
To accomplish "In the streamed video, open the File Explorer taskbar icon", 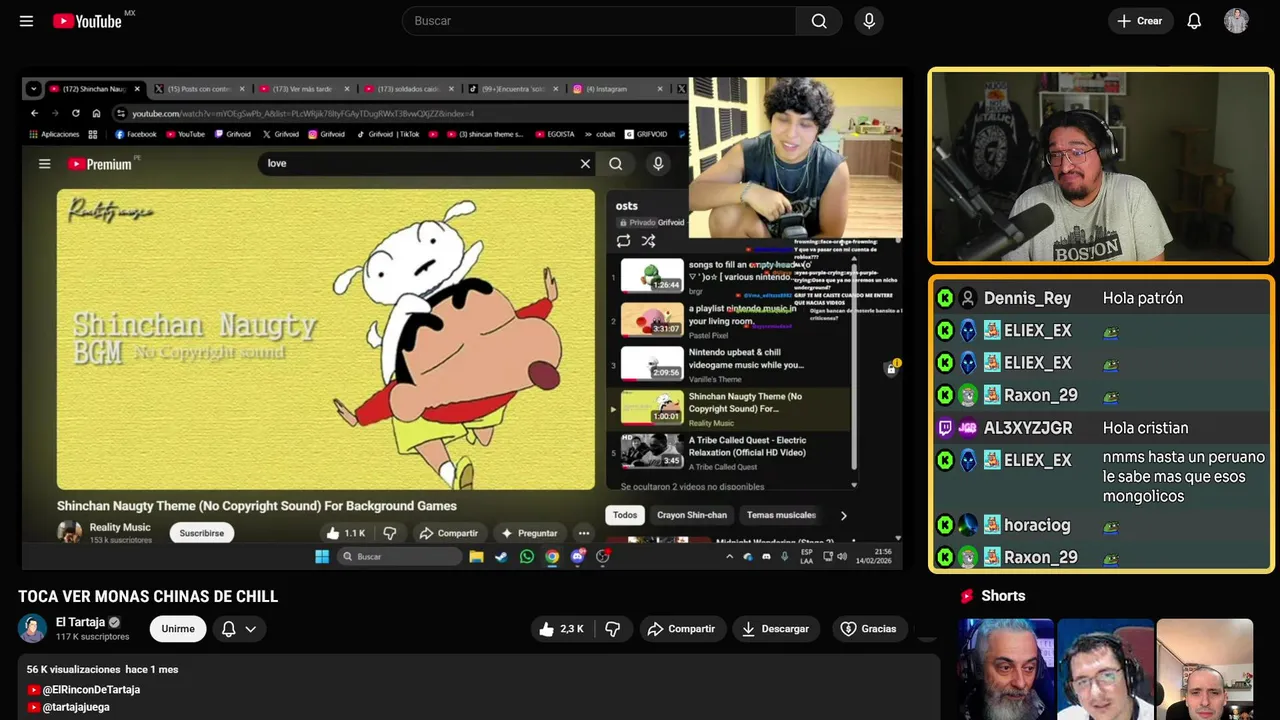I will click(476, 557).
